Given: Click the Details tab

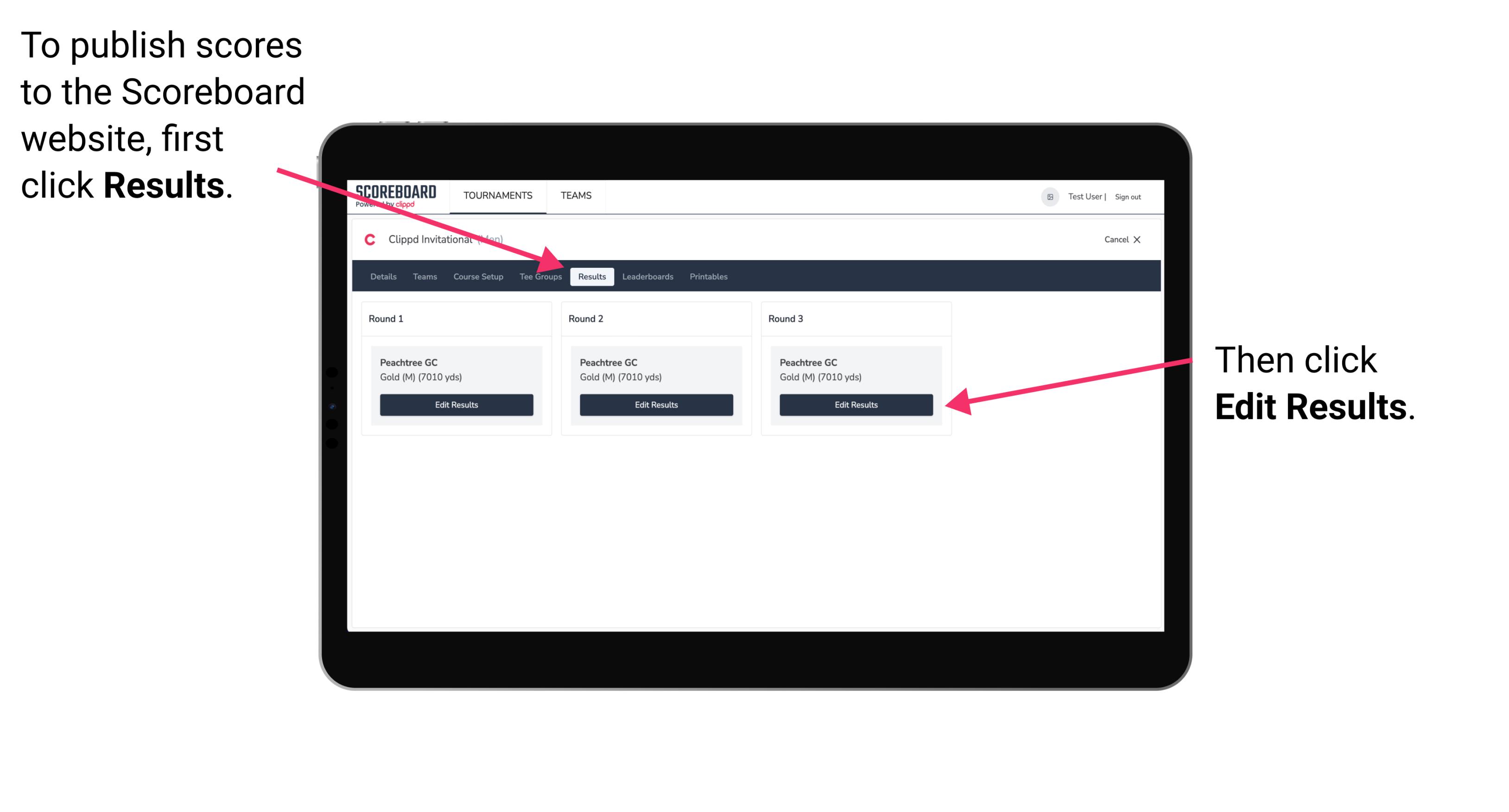Looking at the screenshot, I should pos(385,276).
